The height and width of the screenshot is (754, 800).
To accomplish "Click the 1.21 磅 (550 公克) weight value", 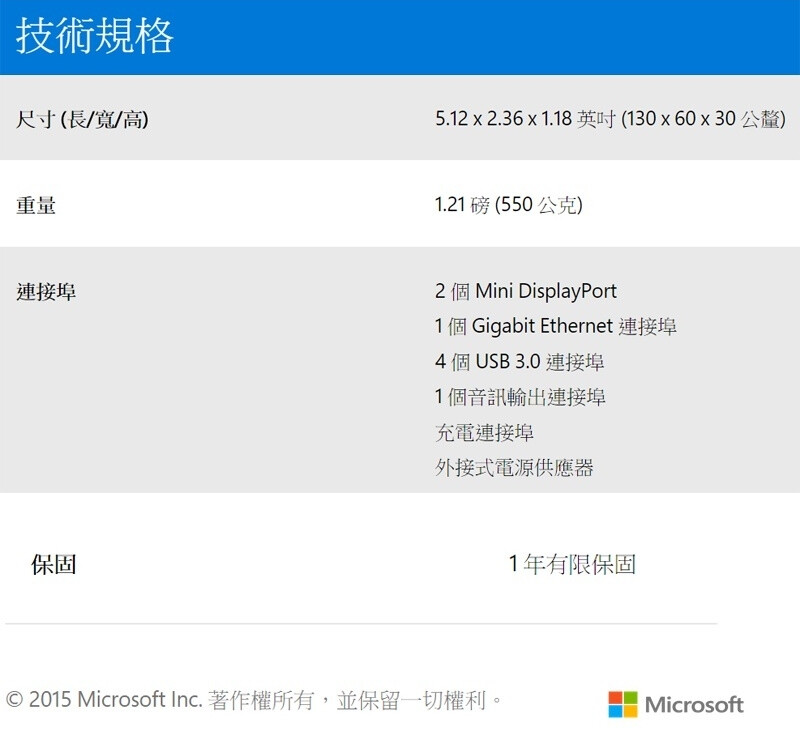I will point(509,205).
